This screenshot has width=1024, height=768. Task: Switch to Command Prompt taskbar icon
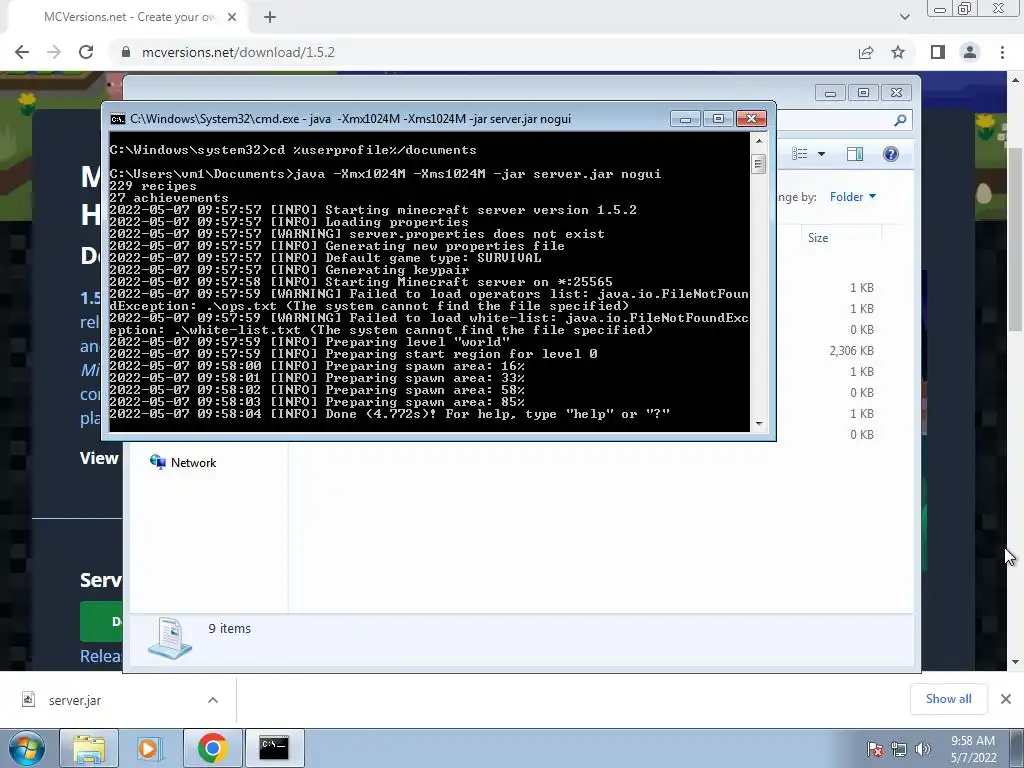274,748
